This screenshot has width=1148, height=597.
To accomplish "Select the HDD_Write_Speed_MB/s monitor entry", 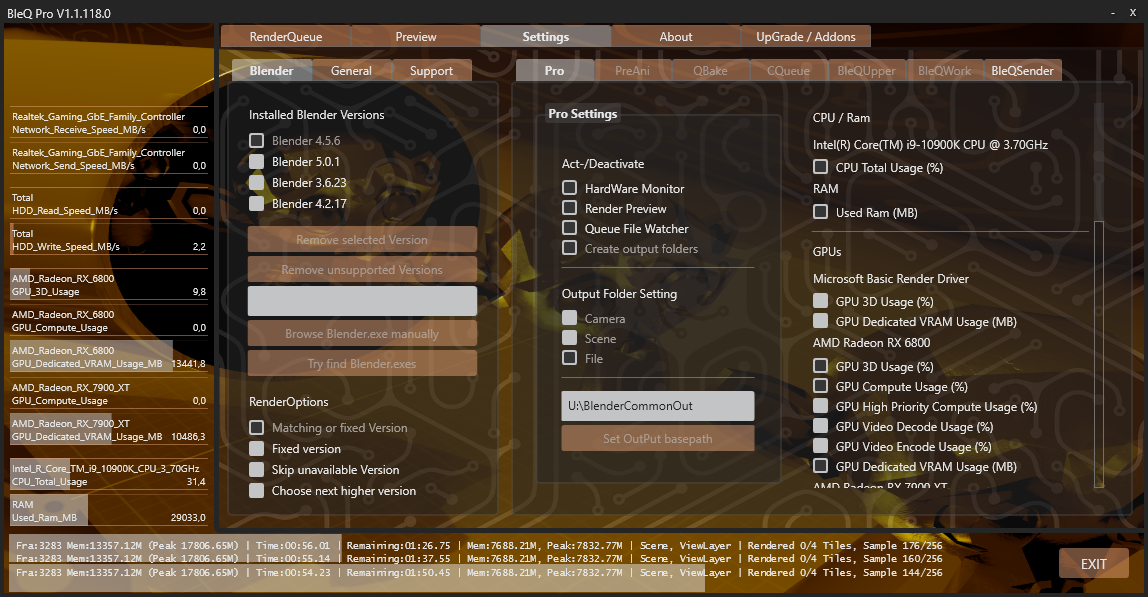I will (x=109, y=240).
